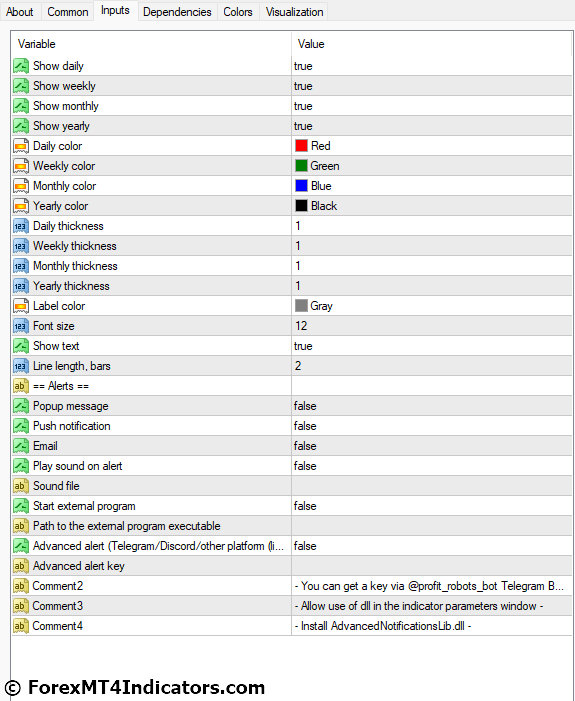Click the boolean icon beside Popup message

(21, 406)
